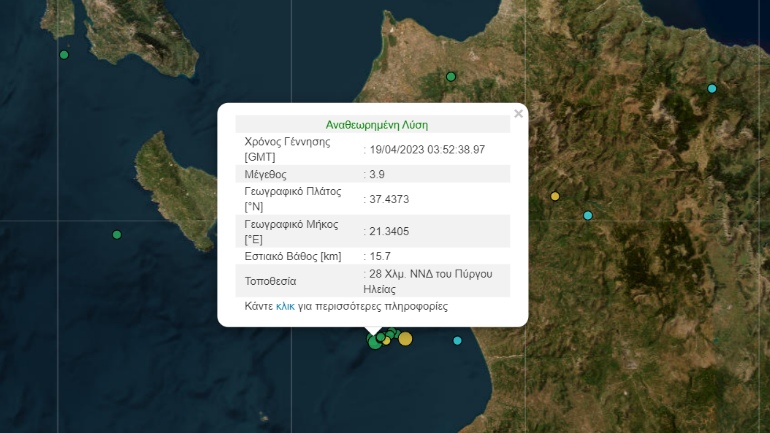This screenshot has width=770, height=433.
Task: Click the focal depth value 15.7
Action: (x=380, y=256)
